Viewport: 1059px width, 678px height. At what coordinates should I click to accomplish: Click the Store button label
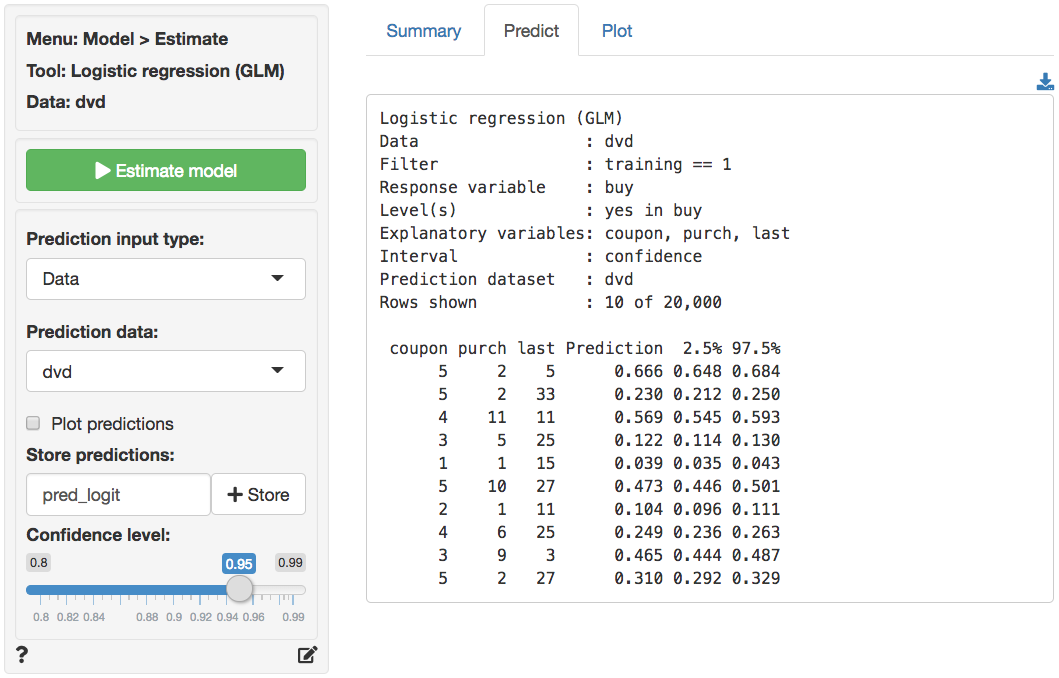268,495
